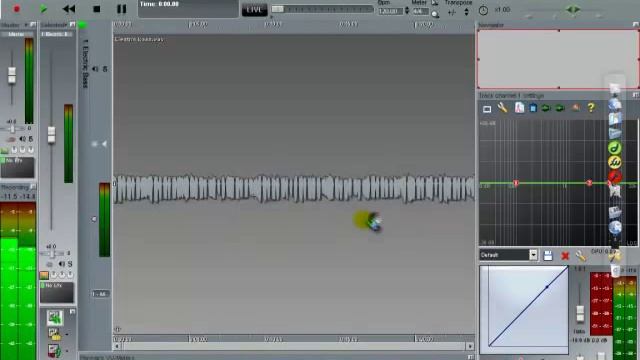Viewport: 640px width, 360px height.
Task: Solo the Master channel
Action: [31, 139]
